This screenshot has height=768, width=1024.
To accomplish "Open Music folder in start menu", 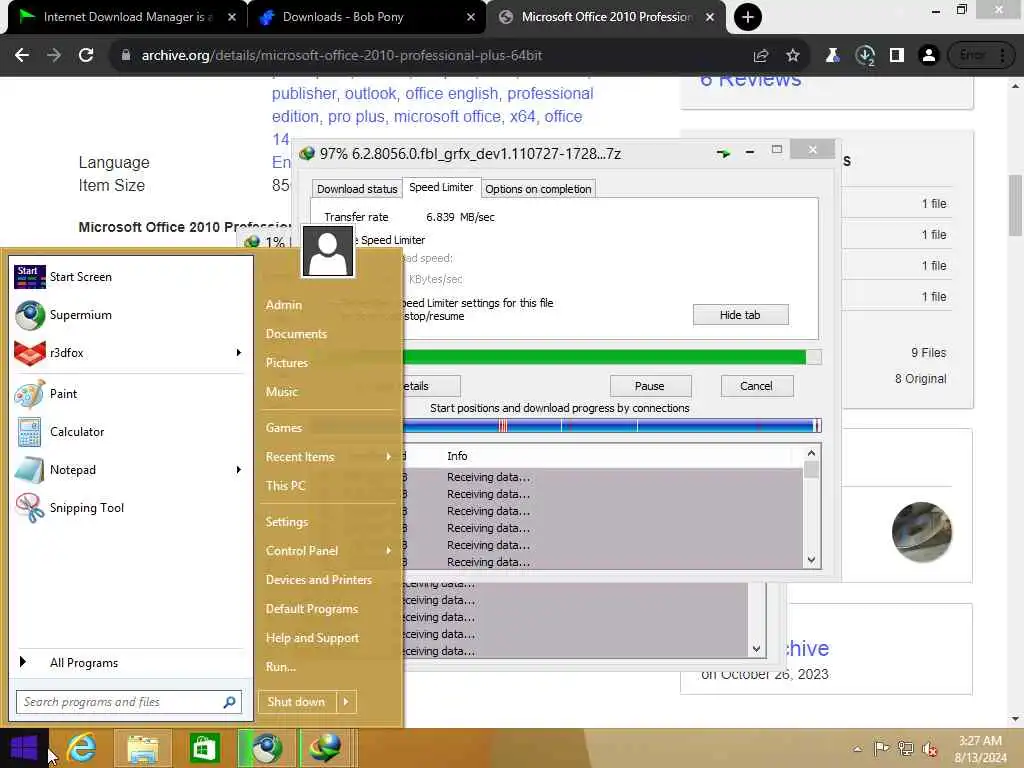I will click(281, 392).
